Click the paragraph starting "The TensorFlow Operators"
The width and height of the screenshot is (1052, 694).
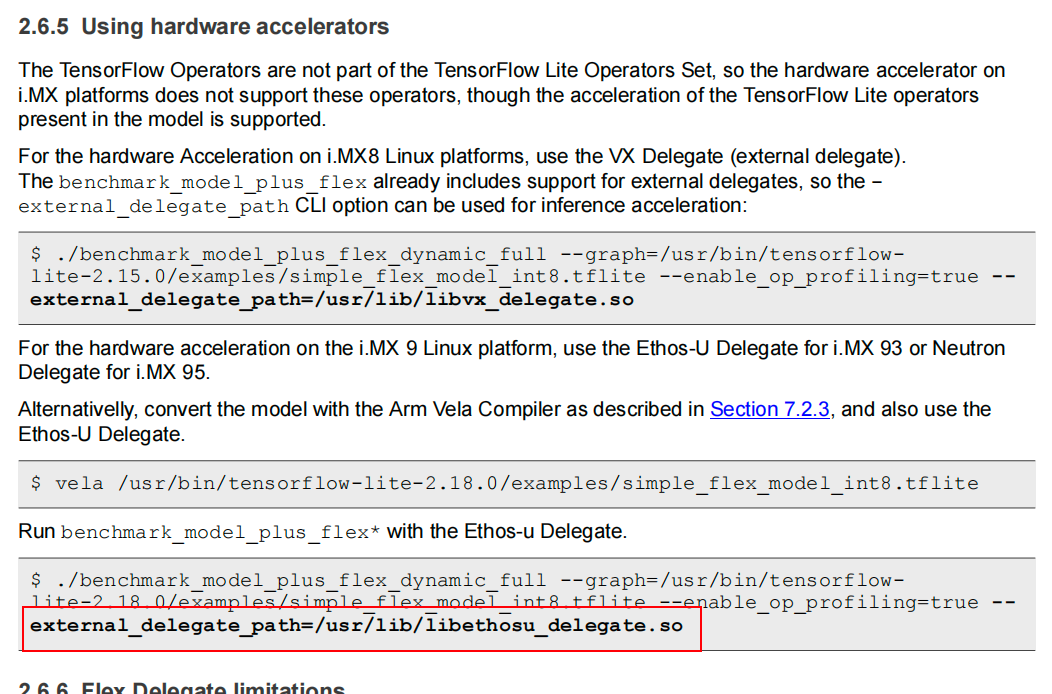pos(511,95)
